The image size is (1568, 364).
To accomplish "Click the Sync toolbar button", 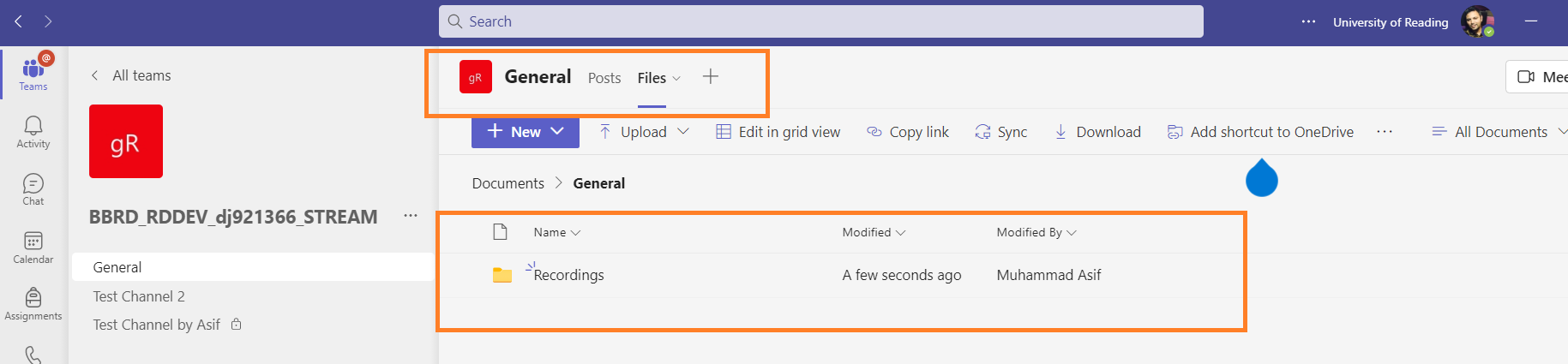I will (1000, 132).
